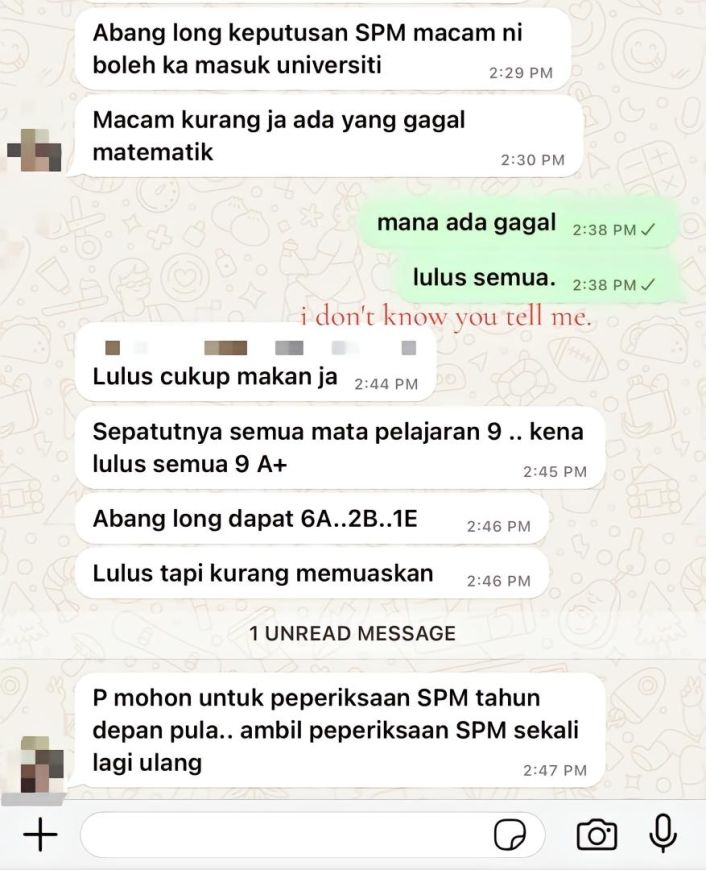Tap the plus attachment icon
Image resolution: width=706 pixels, height=870 pixels.
(x=41, y=834)
